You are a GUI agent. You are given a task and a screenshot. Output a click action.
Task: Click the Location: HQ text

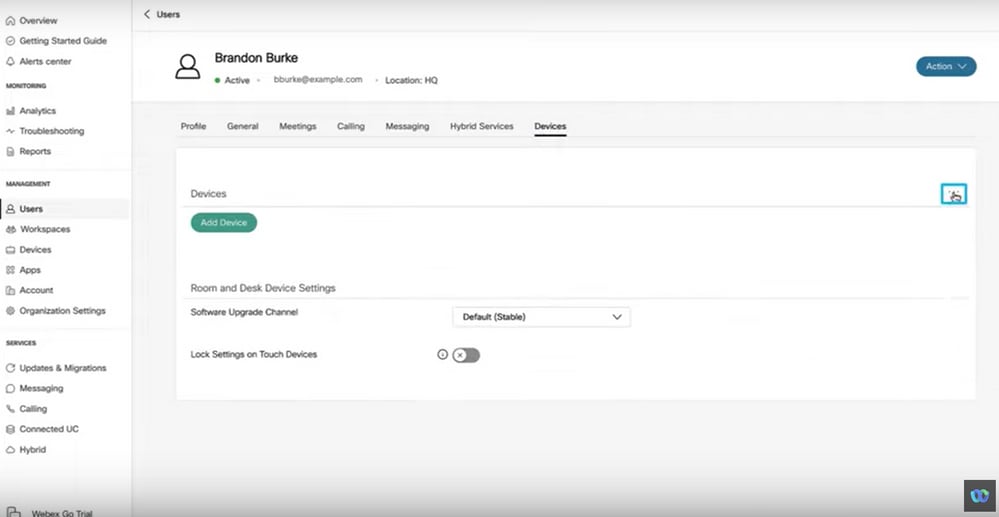(412, 81)
